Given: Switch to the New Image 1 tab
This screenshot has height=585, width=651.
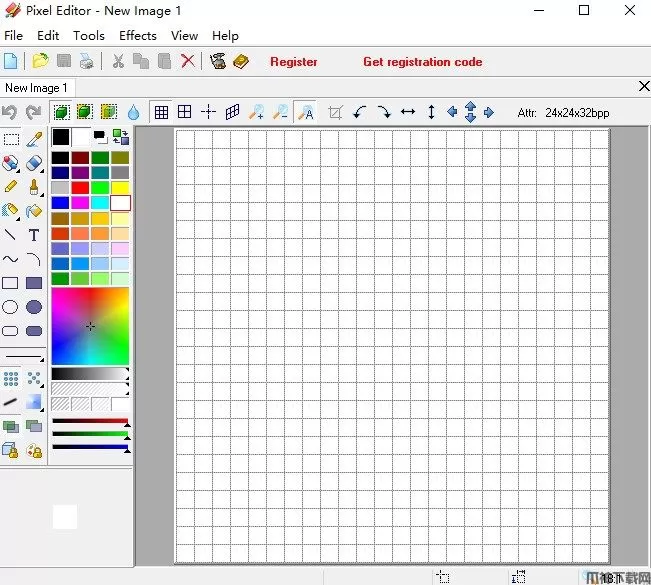Looking at the screenshot, I should click(x=36, y=88).
